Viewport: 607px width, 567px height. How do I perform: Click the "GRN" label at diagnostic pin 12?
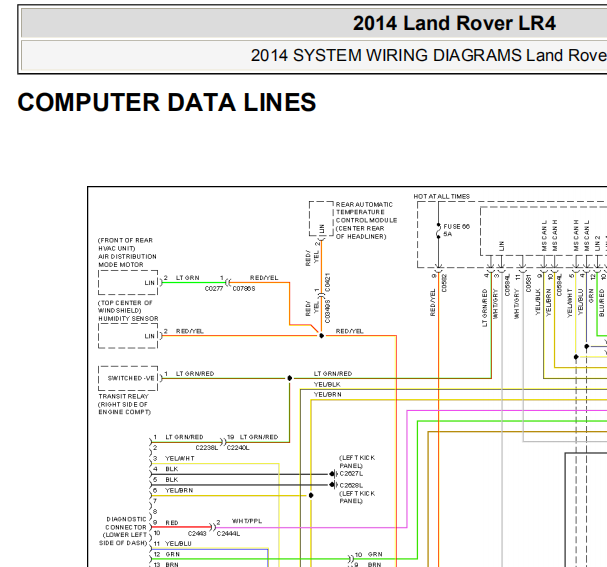coord(173,554)
